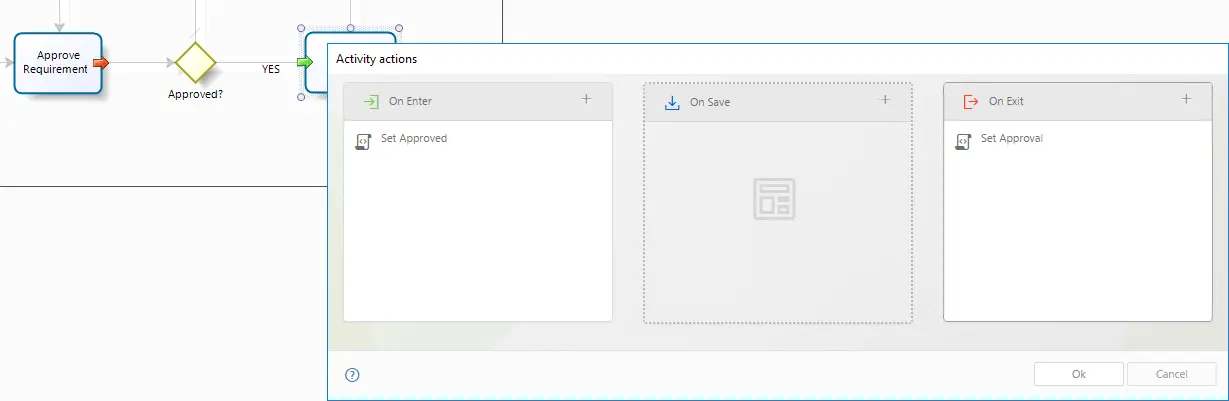
Task: Select the Approve Requirement task
Action: pyautogui.click(x=58, y=62)
